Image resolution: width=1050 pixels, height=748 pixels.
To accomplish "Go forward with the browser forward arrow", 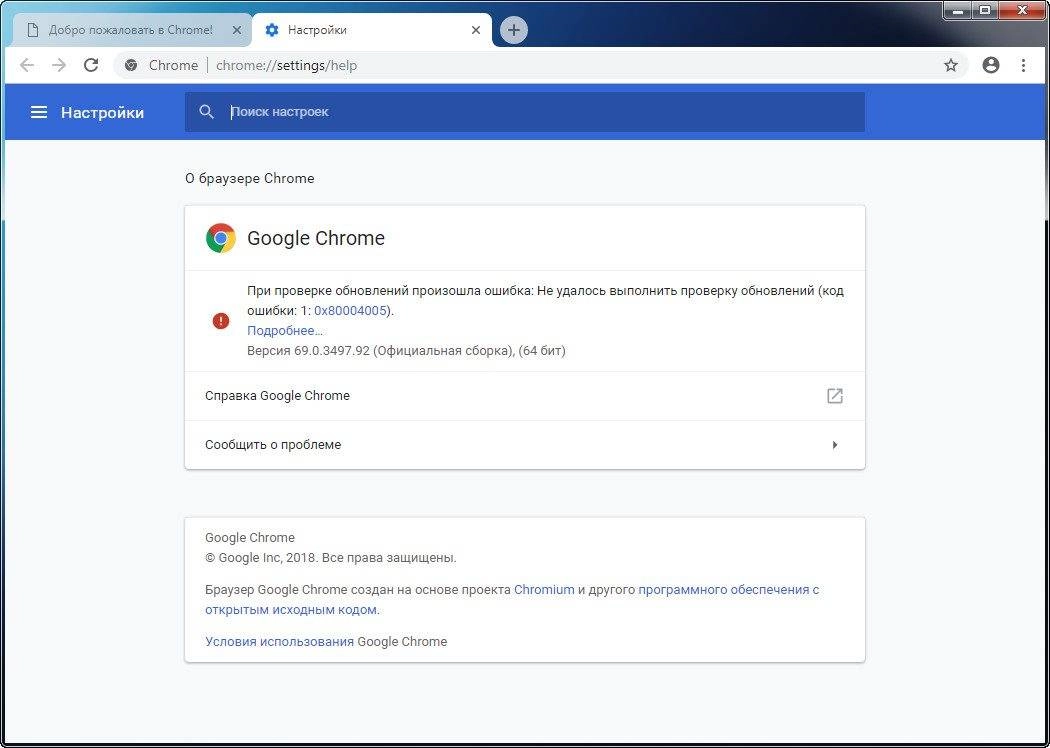I will coord(59,65).
